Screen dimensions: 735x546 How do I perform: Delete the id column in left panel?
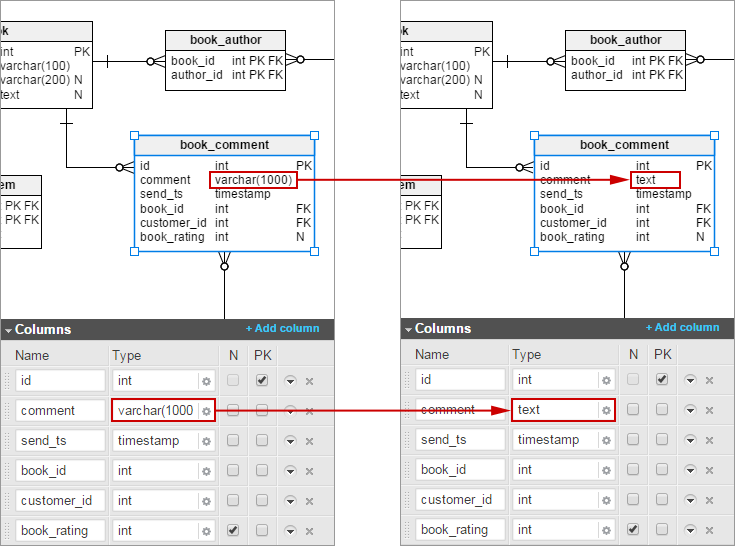pos(309,381)
